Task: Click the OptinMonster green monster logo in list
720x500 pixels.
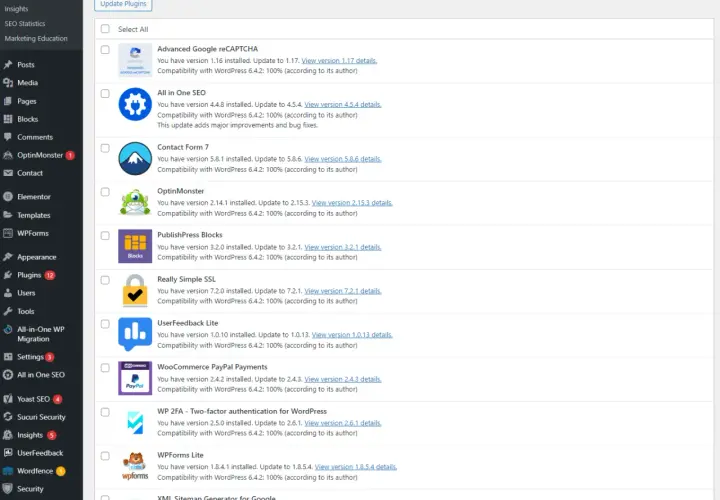Action: tap(135, 202)
